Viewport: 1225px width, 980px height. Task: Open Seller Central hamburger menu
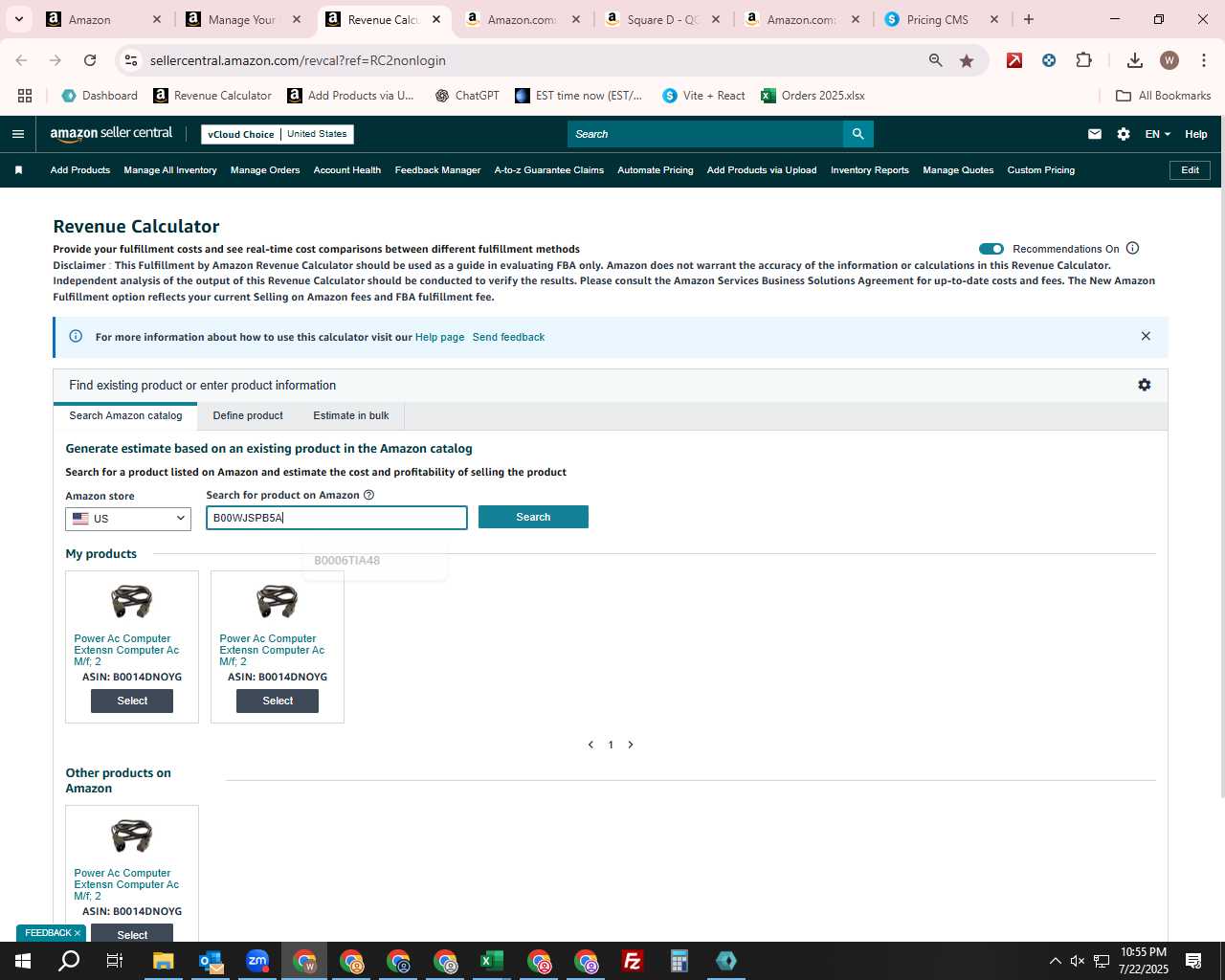click(x=17, y=134)
